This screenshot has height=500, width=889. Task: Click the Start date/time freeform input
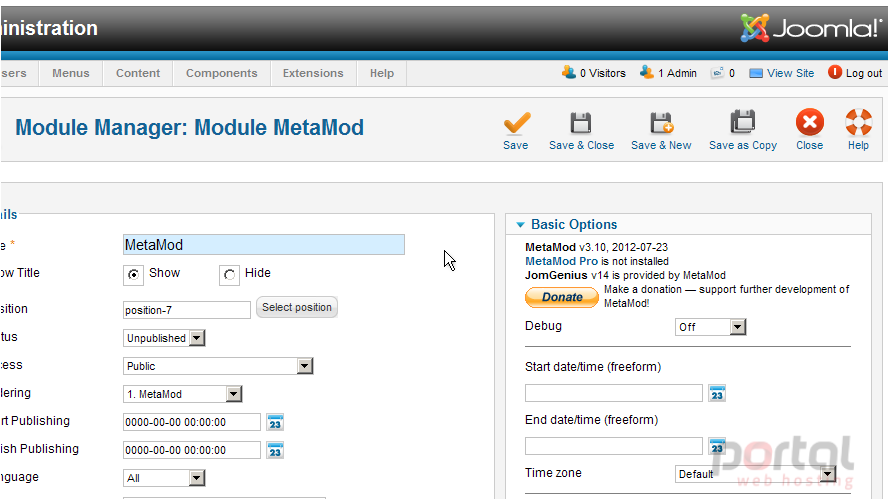(x=613, y=393)
